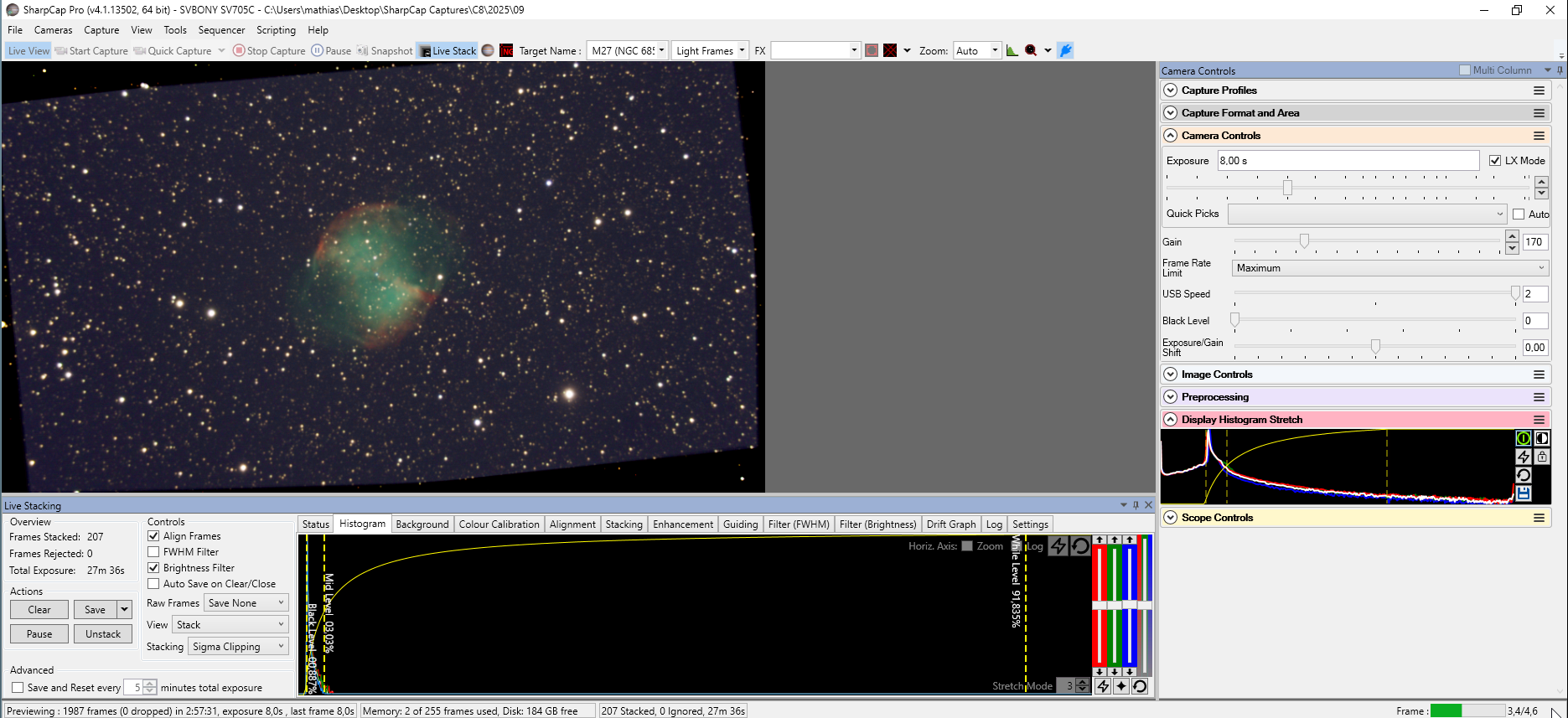The height and width of the screenshot is (718, 1568).
Task: Click the pin icon of Live Stacking panel
Action: click(x=1136, y=505)
